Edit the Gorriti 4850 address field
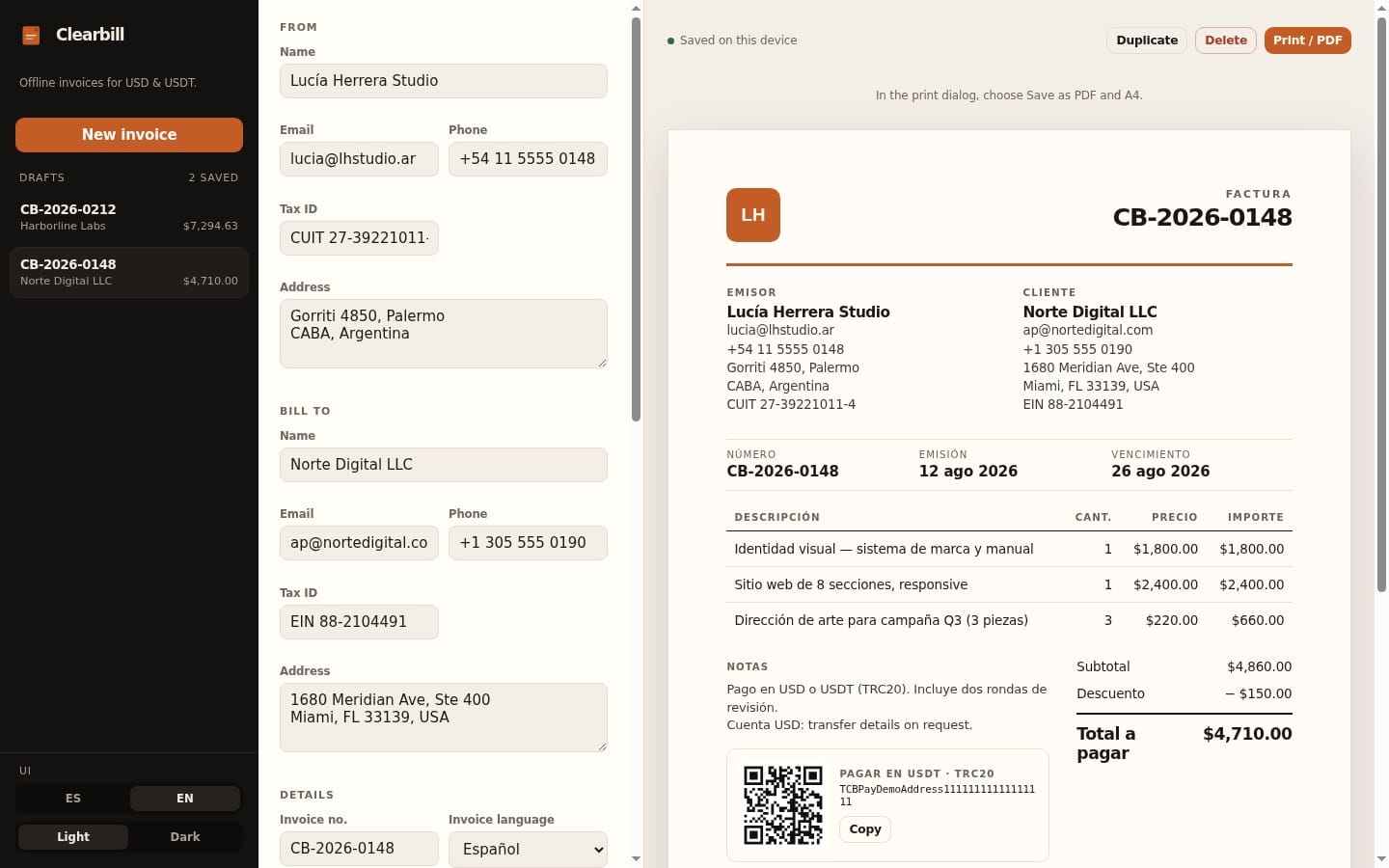The height and width of the screenshot is (868, 1389). point(444,334)
